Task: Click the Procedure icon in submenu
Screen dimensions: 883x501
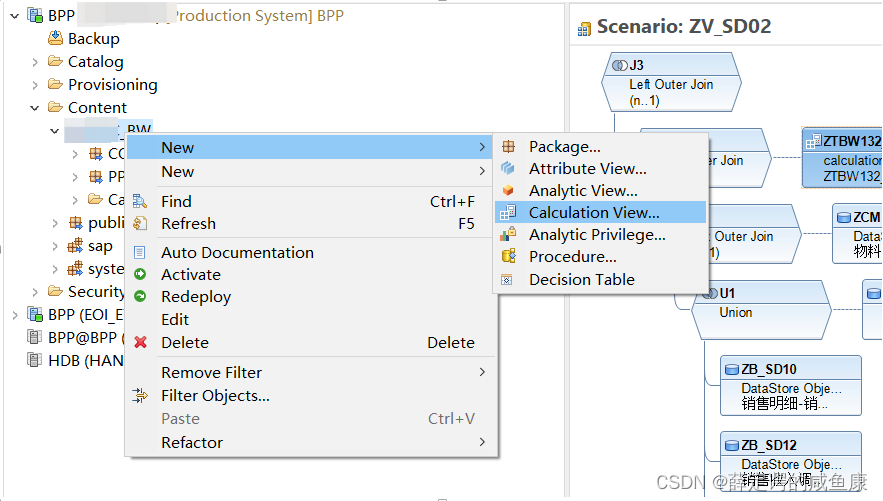Action: pos(508,257)
